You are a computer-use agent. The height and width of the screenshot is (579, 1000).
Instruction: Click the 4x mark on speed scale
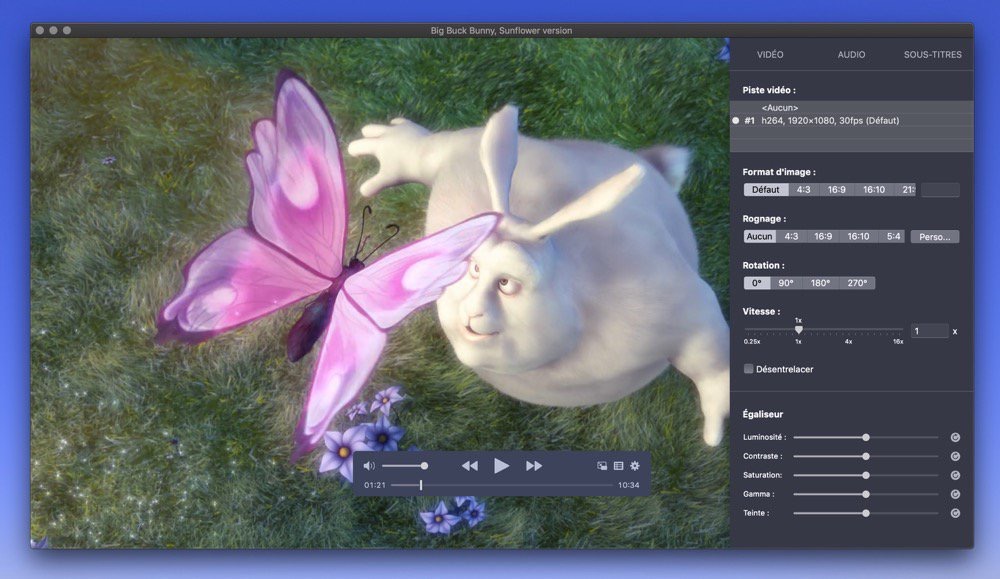(x=848, y=342)
